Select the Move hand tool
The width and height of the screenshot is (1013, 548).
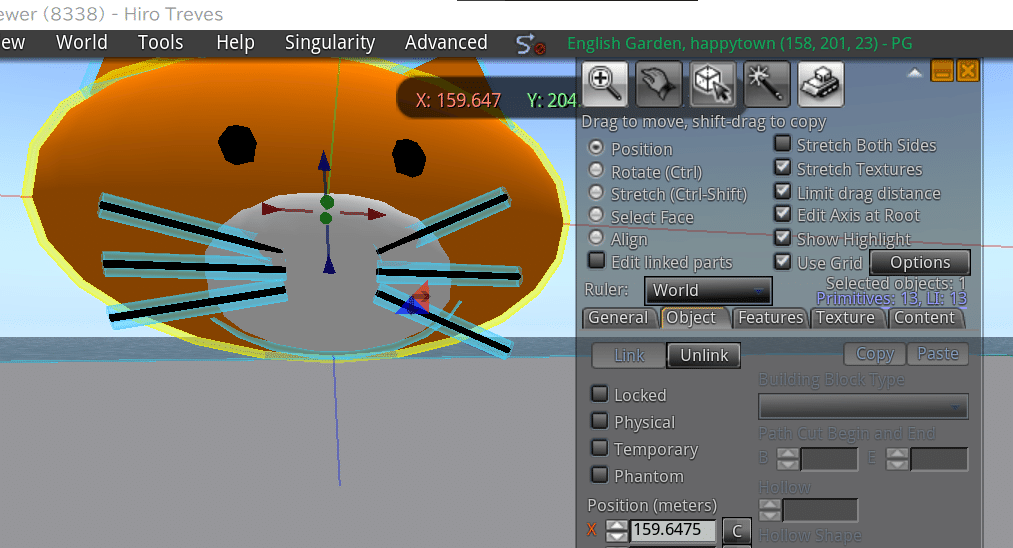click(x=658, y=84)
